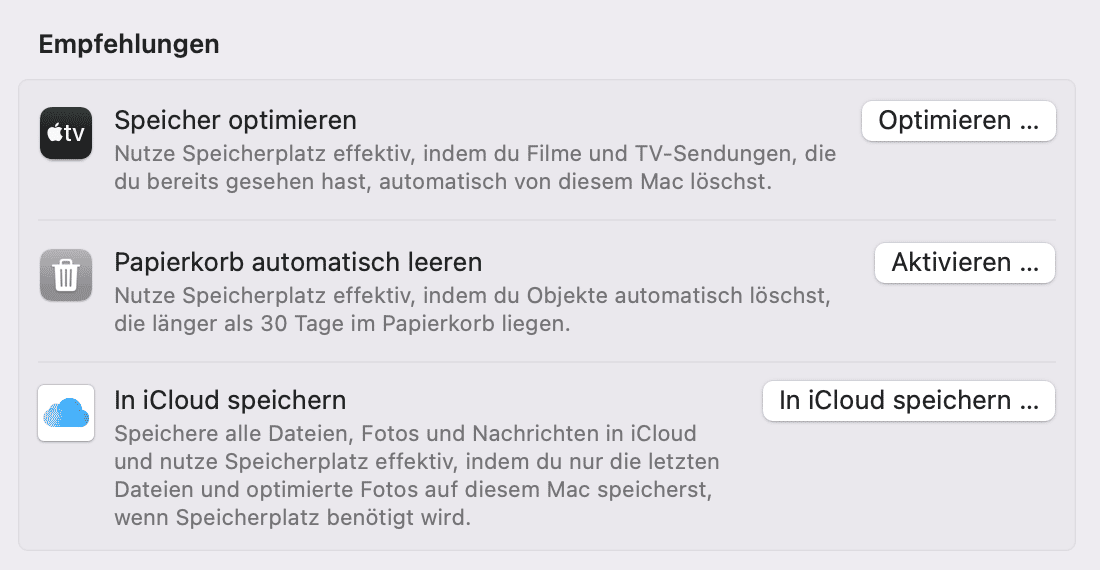
Task: Click the Empfehlungen section heading
Action: pyautogui.click(x=129, y=44)
